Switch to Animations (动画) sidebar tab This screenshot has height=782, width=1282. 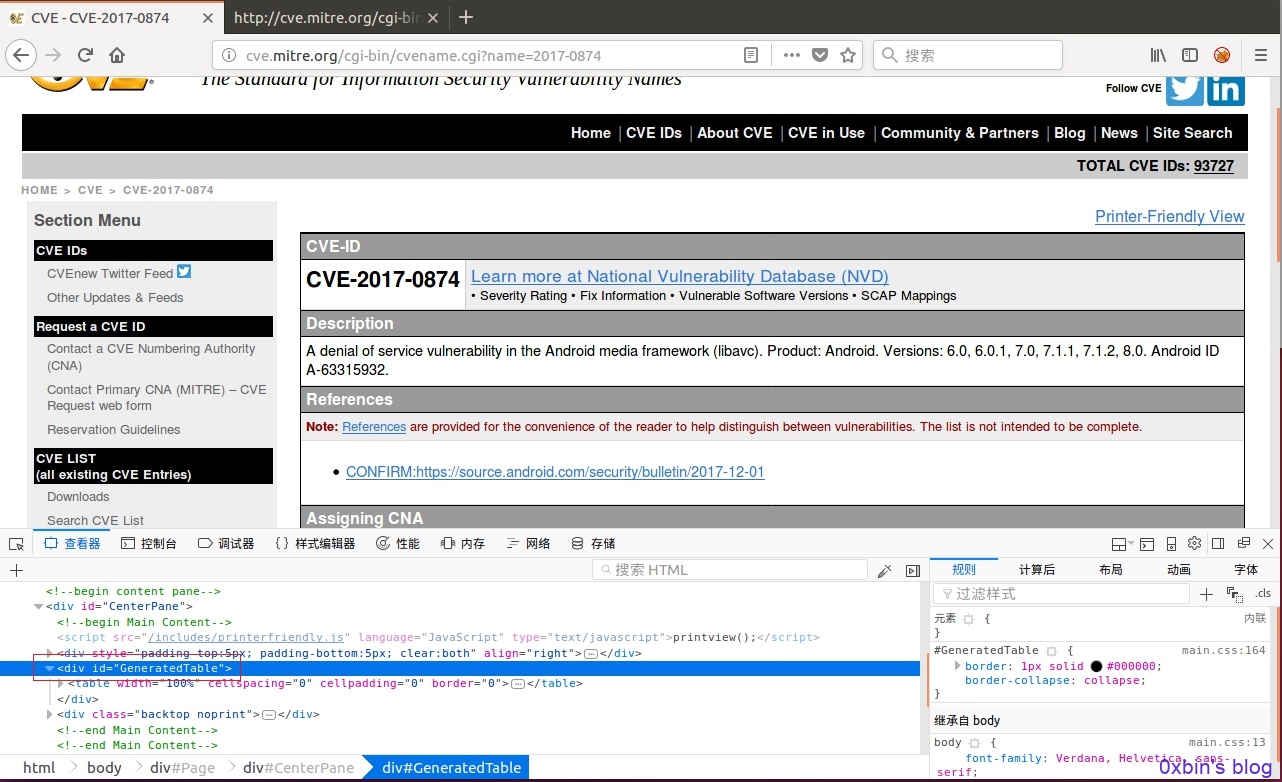tap(1179, 570)
